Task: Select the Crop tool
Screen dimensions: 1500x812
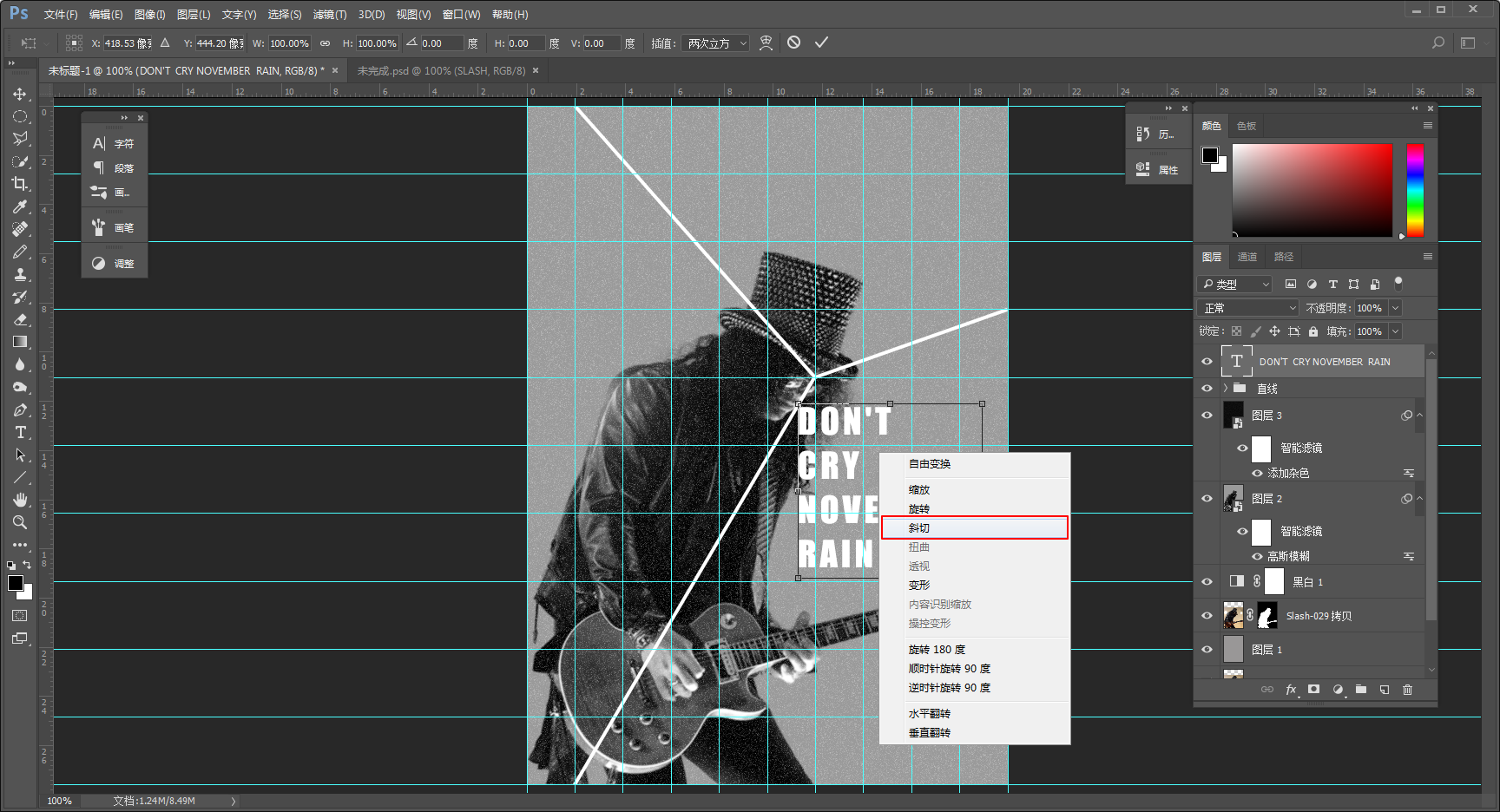Action: (20, 184)
